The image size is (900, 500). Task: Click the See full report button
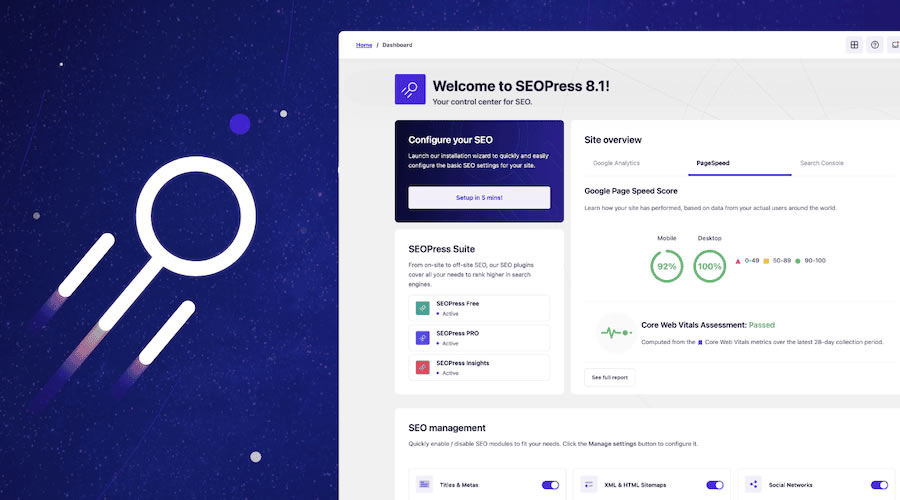pos(610,377)
